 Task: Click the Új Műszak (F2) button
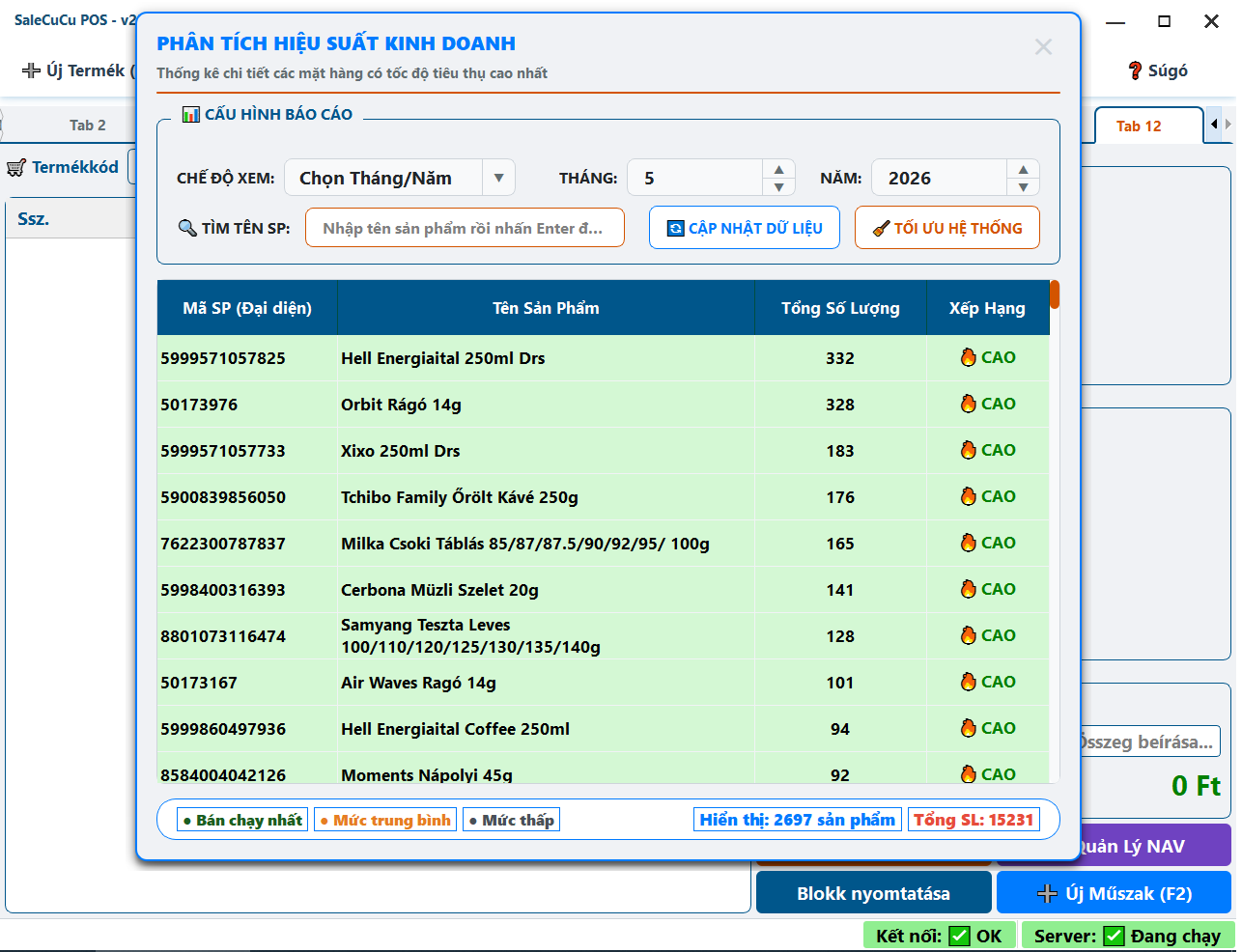pos(1115,893)
